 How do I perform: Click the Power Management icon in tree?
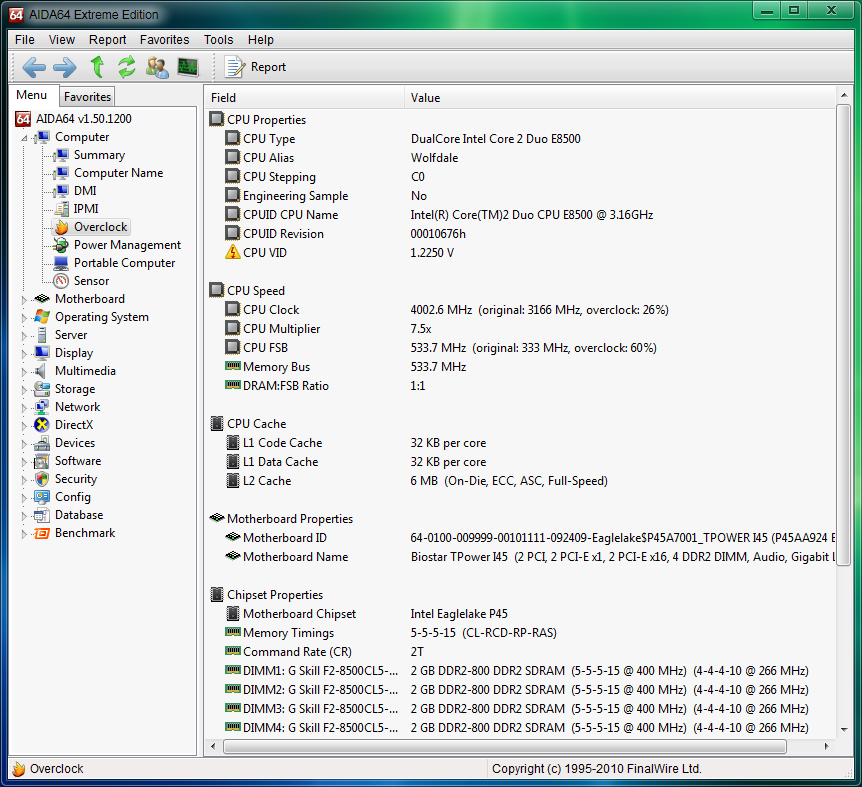coord(61,245)
